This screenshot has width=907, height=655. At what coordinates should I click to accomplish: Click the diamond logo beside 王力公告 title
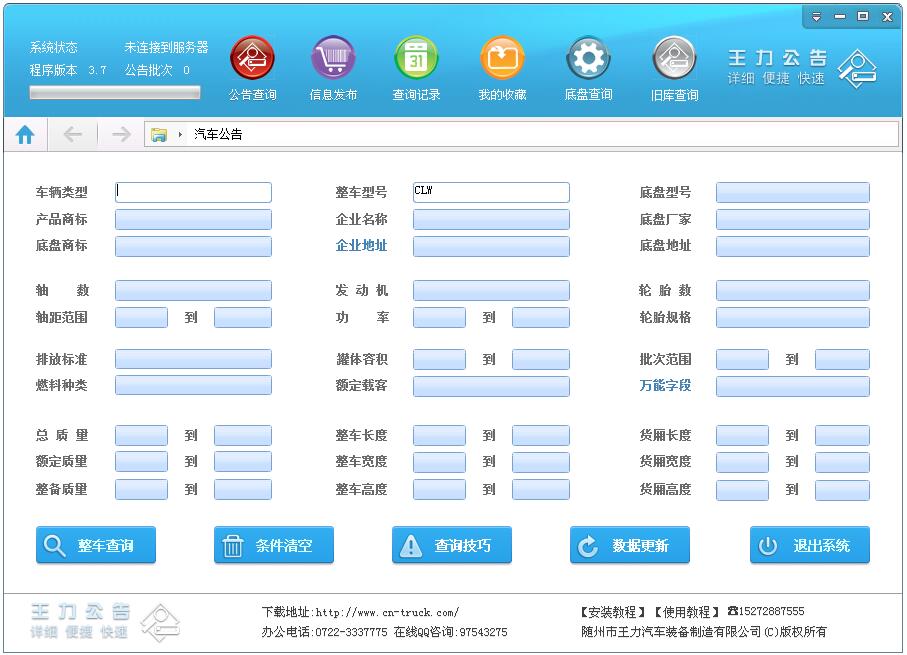pos(859,68)
